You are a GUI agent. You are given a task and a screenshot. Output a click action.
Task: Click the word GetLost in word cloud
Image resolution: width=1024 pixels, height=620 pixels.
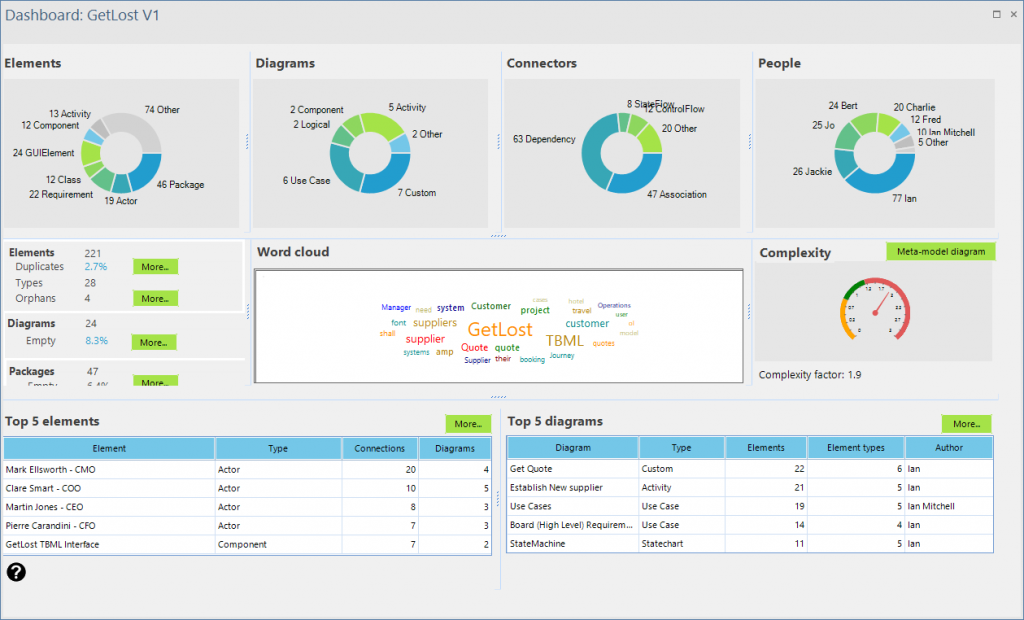tap(500, 330)
